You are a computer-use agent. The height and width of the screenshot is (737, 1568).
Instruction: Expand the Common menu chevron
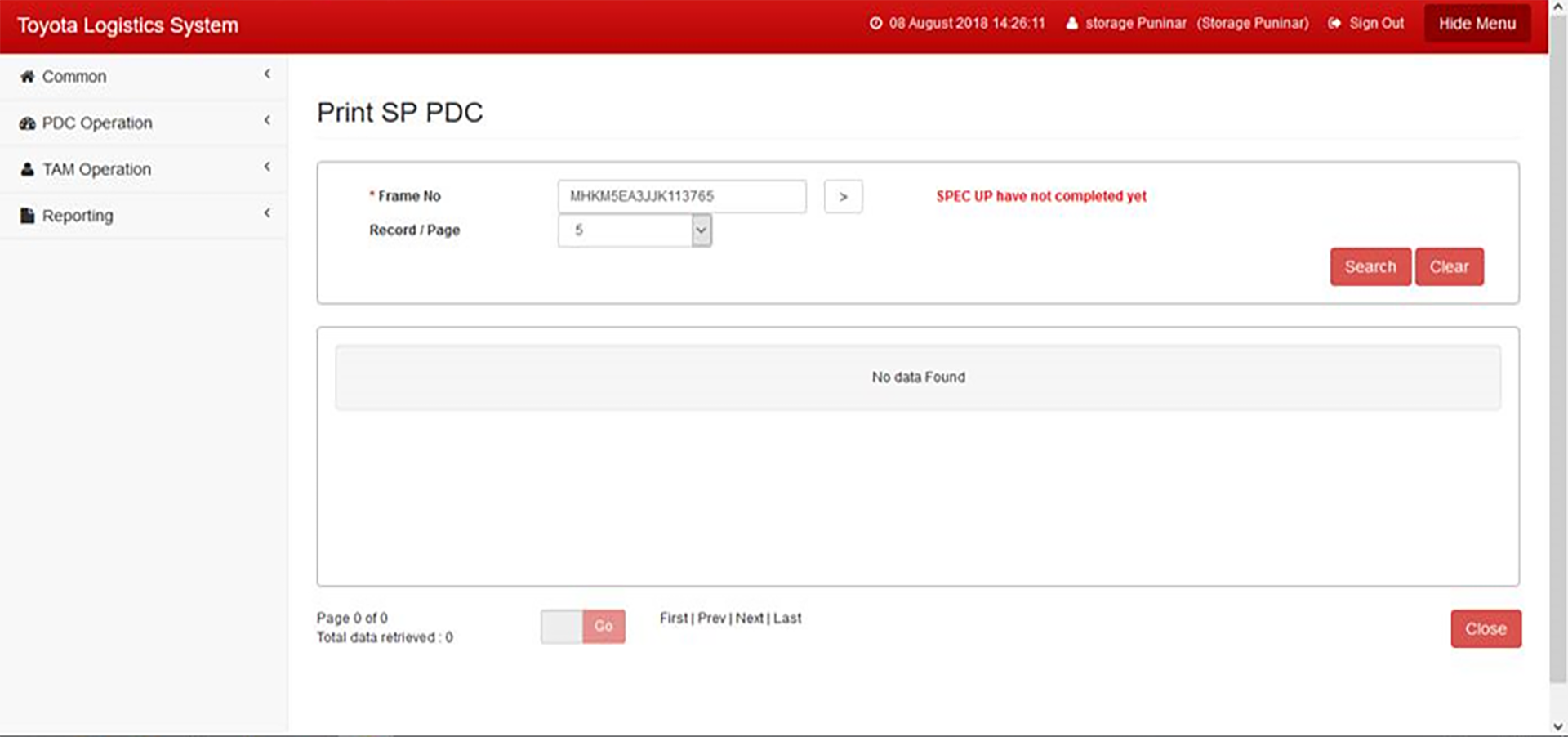(x=267, y=74)
